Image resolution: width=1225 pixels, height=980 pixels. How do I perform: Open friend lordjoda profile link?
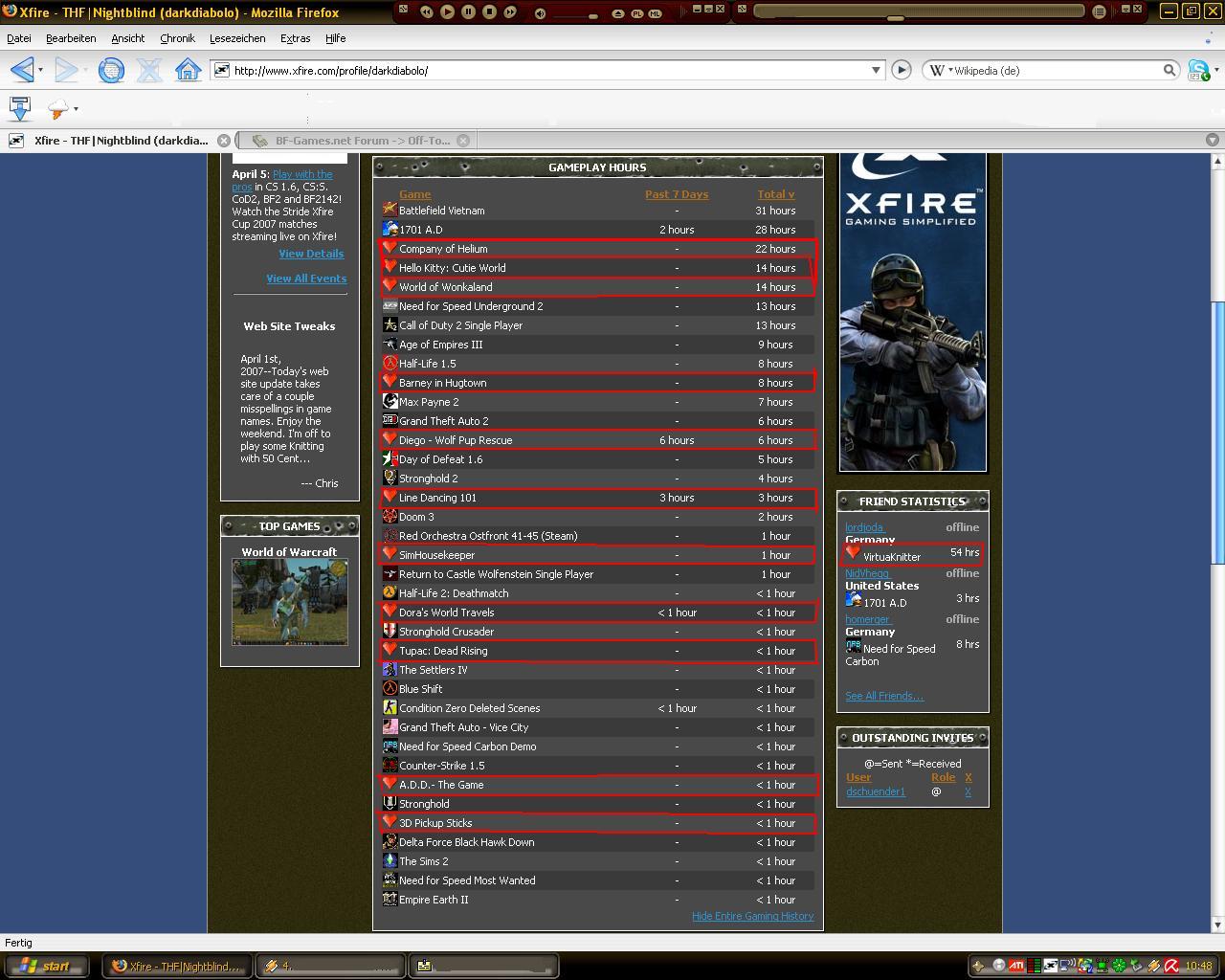[x=864, y=527]
